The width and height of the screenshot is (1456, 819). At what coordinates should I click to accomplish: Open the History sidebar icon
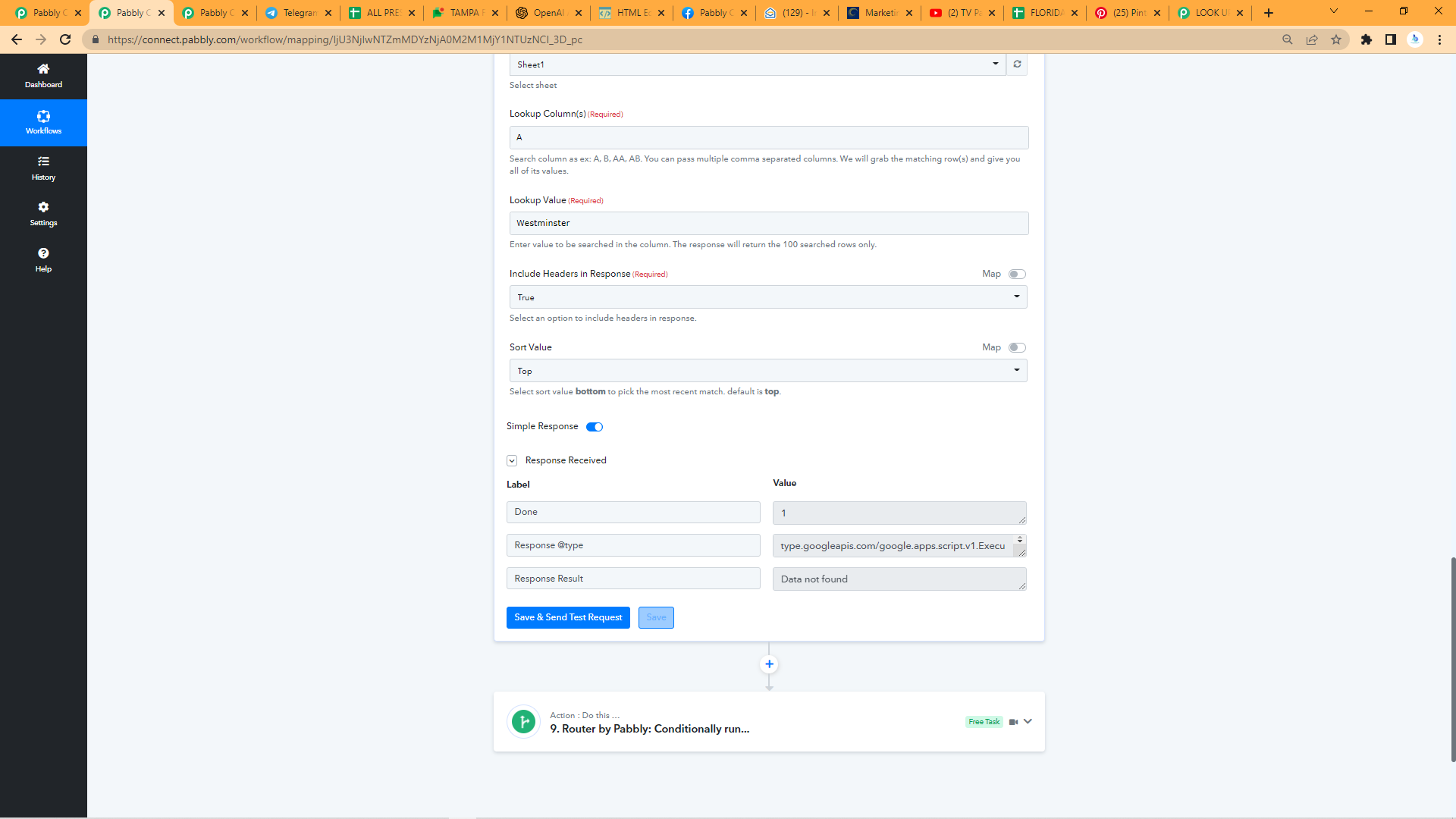[43, 162]
